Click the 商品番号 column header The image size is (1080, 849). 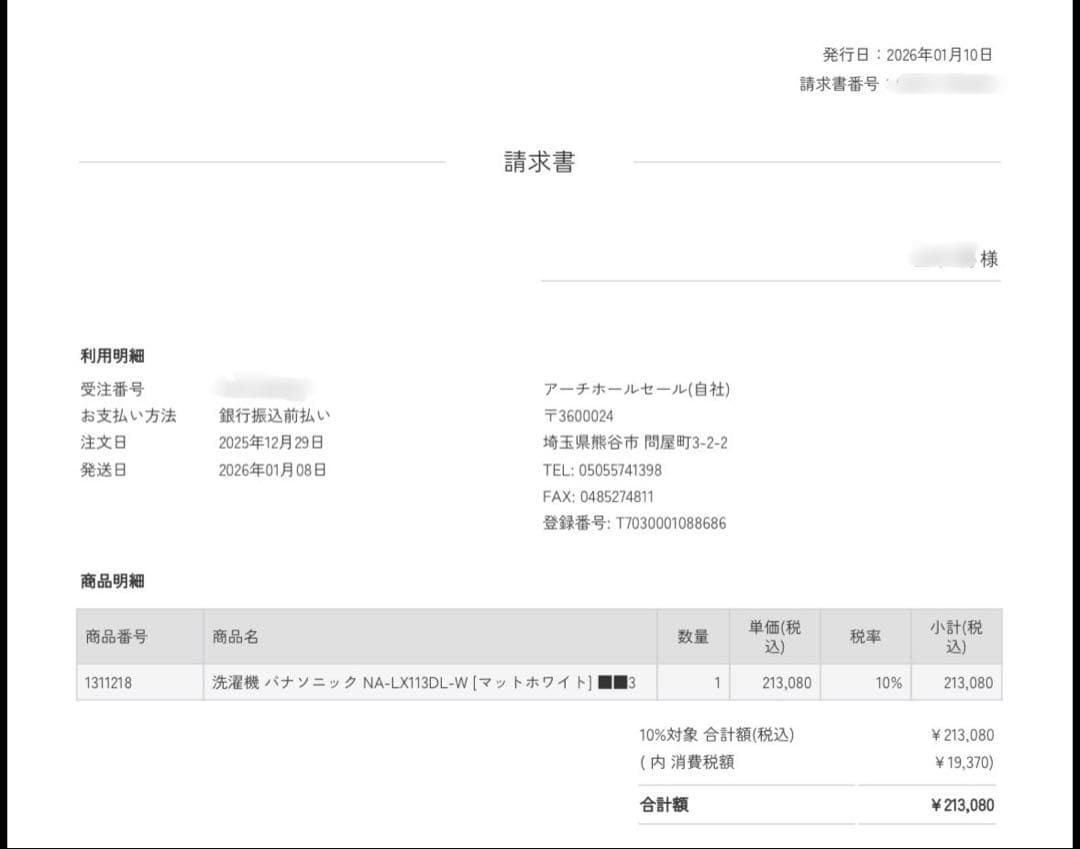(117, 636)
